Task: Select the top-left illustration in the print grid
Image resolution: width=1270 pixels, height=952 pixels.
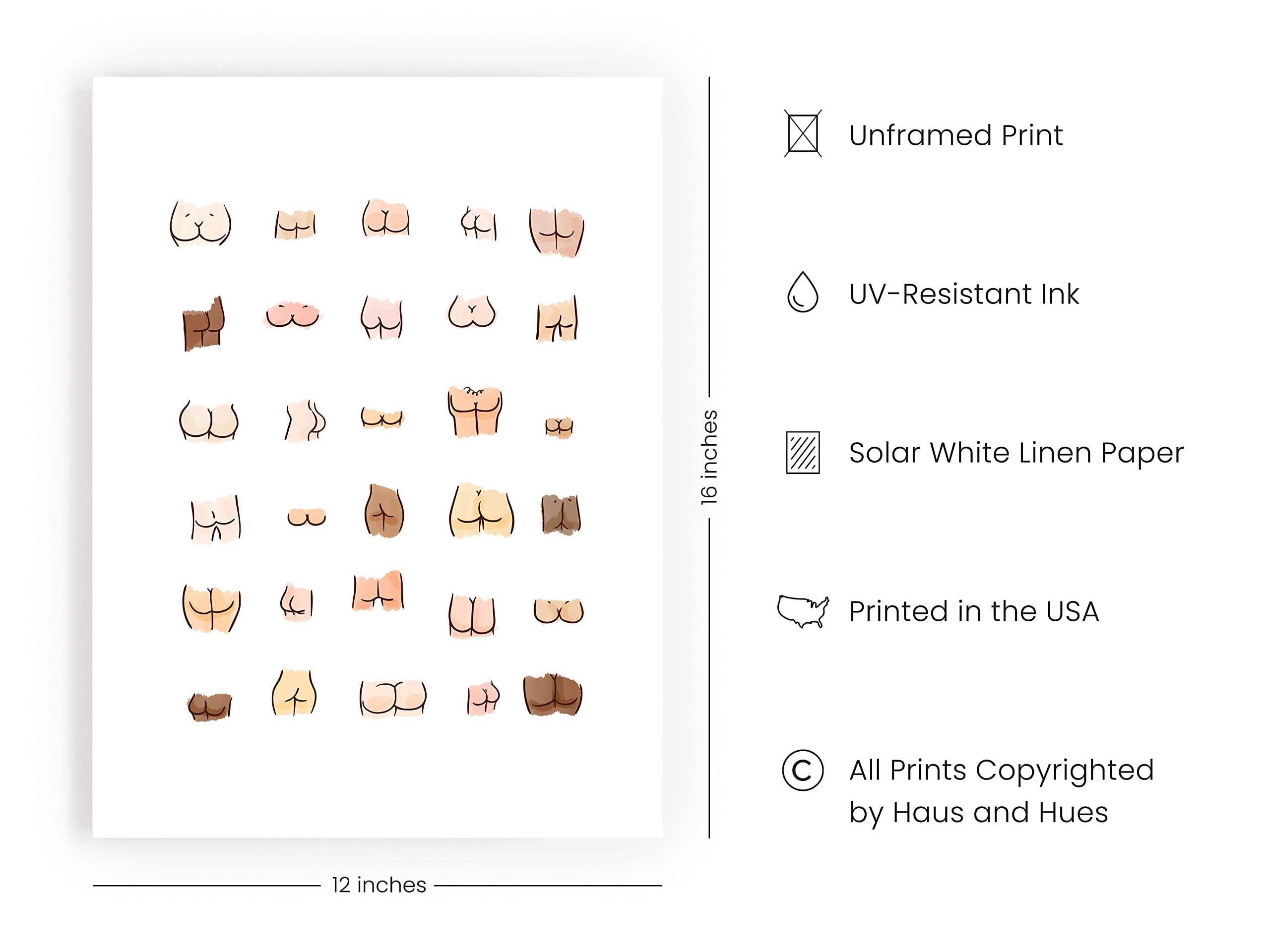Action: click(x=200, y=223)
